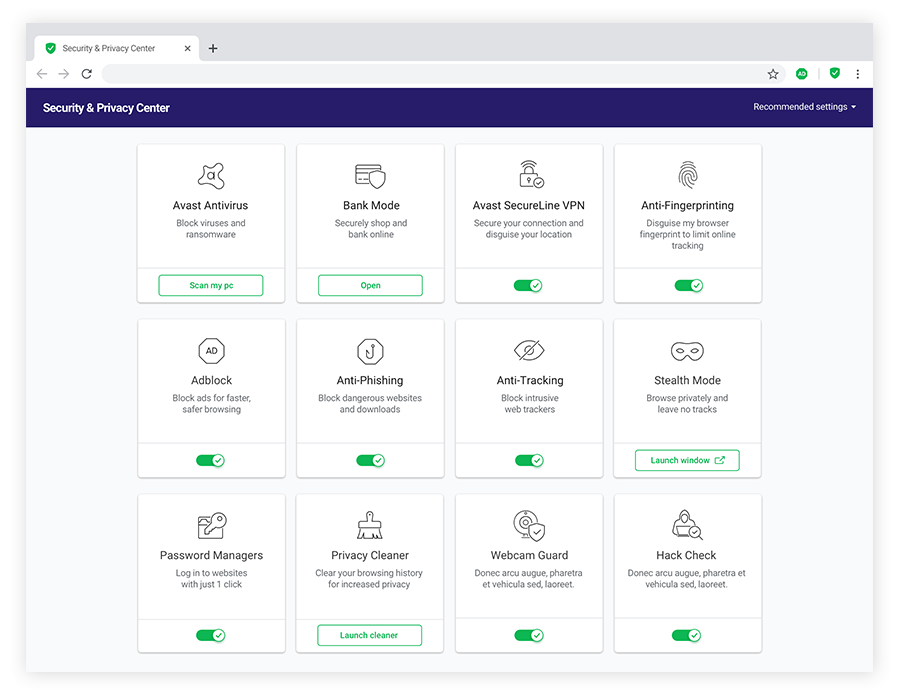Click 'Block ads for faster, safer browsing' text
Image resolution: width=900 pixels, height=695 pixels.
coord(212,403)
